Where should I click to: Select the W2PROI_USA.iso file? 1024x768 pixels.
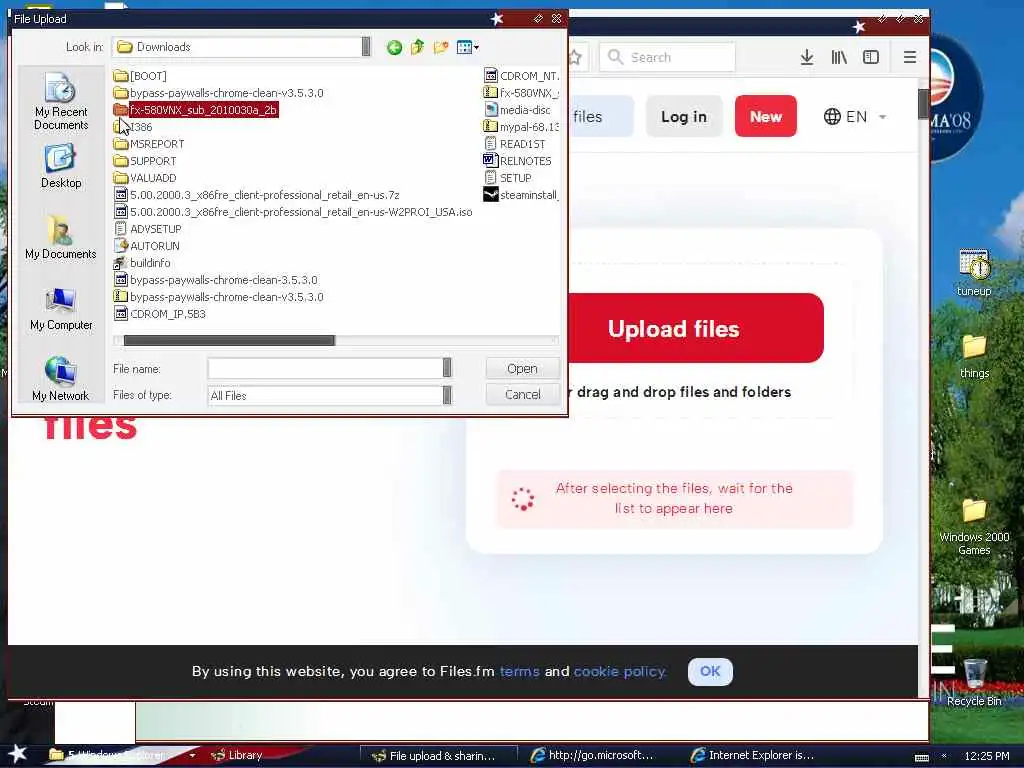(x=293, y=212)
